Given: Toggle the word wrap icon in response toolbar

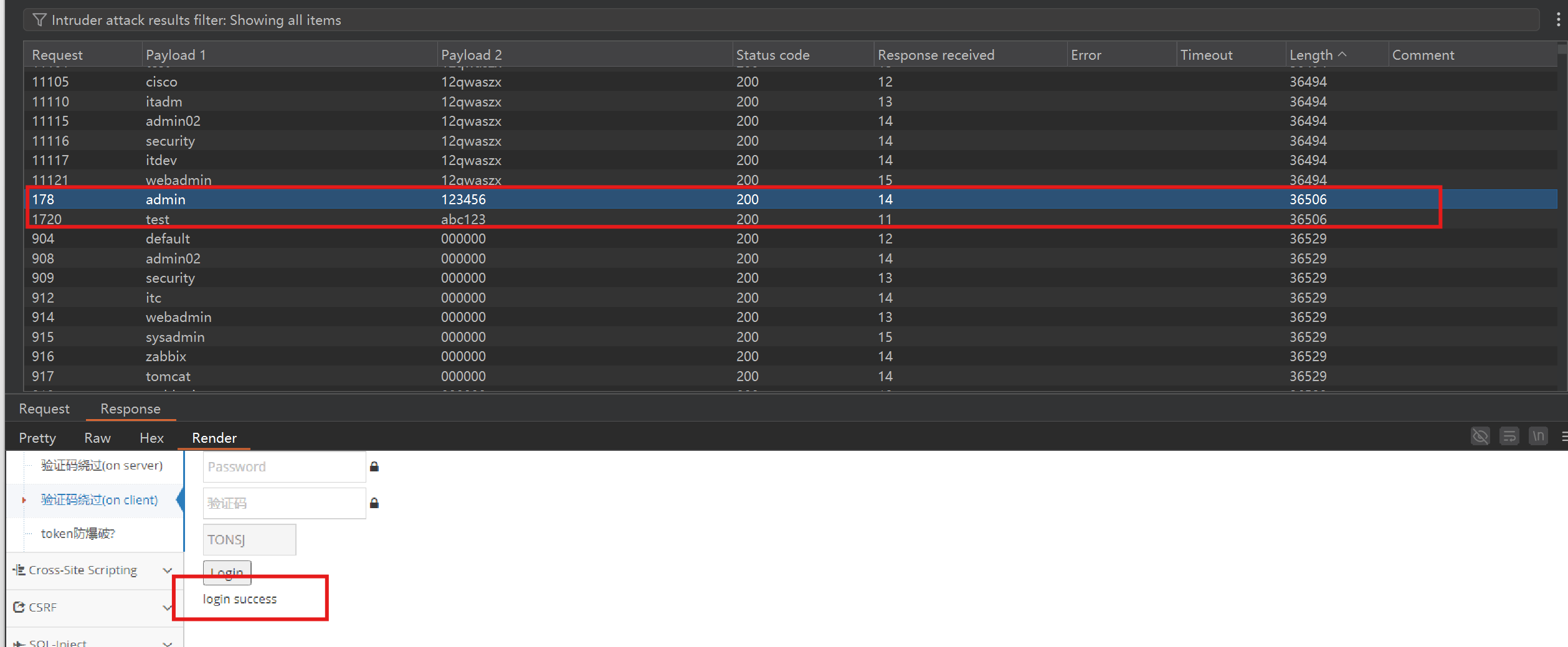Looking at the screenshot, I should (1509, 437).
